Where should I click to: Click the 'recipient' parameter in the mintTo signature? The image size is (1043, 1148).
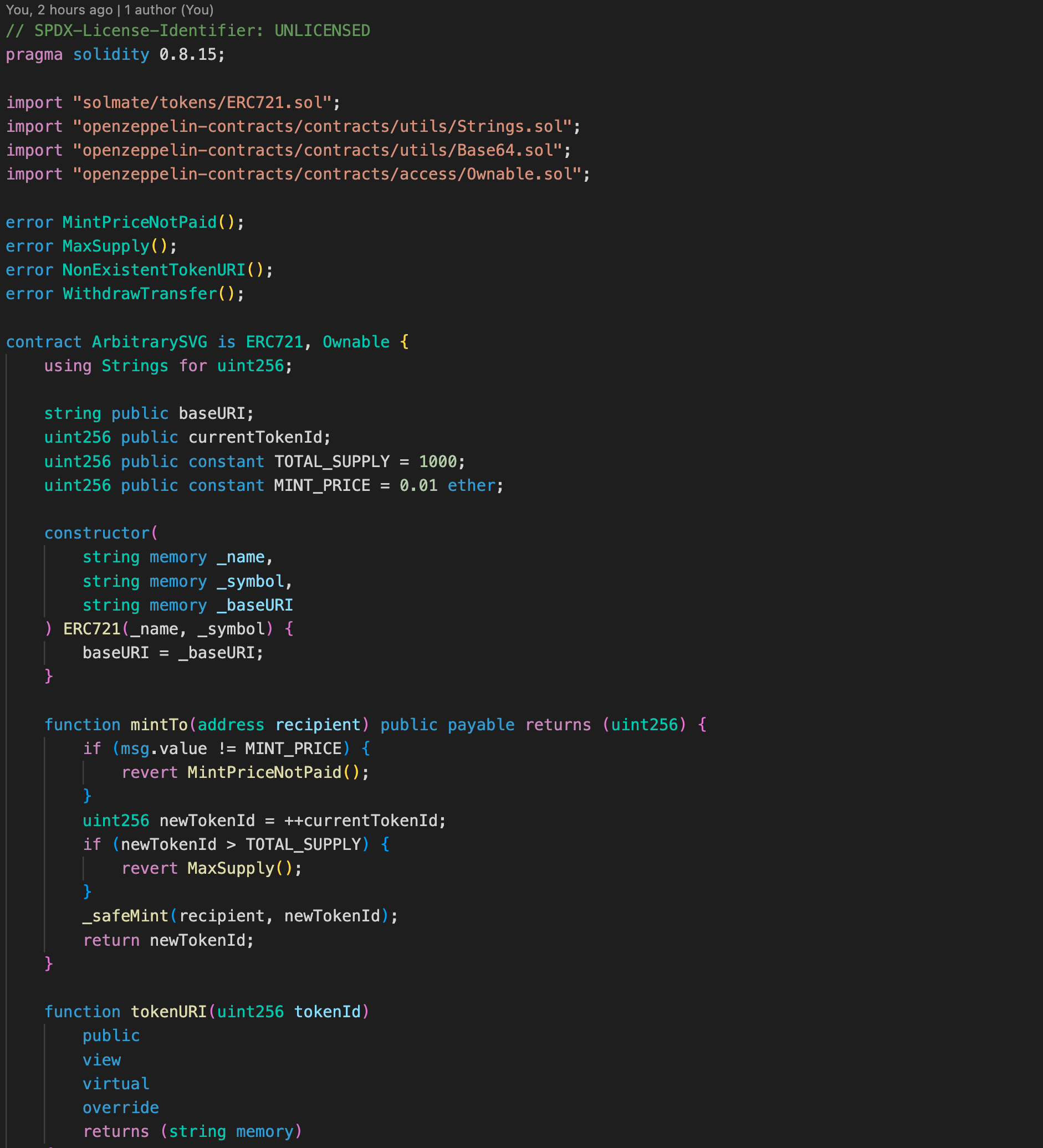318,724
